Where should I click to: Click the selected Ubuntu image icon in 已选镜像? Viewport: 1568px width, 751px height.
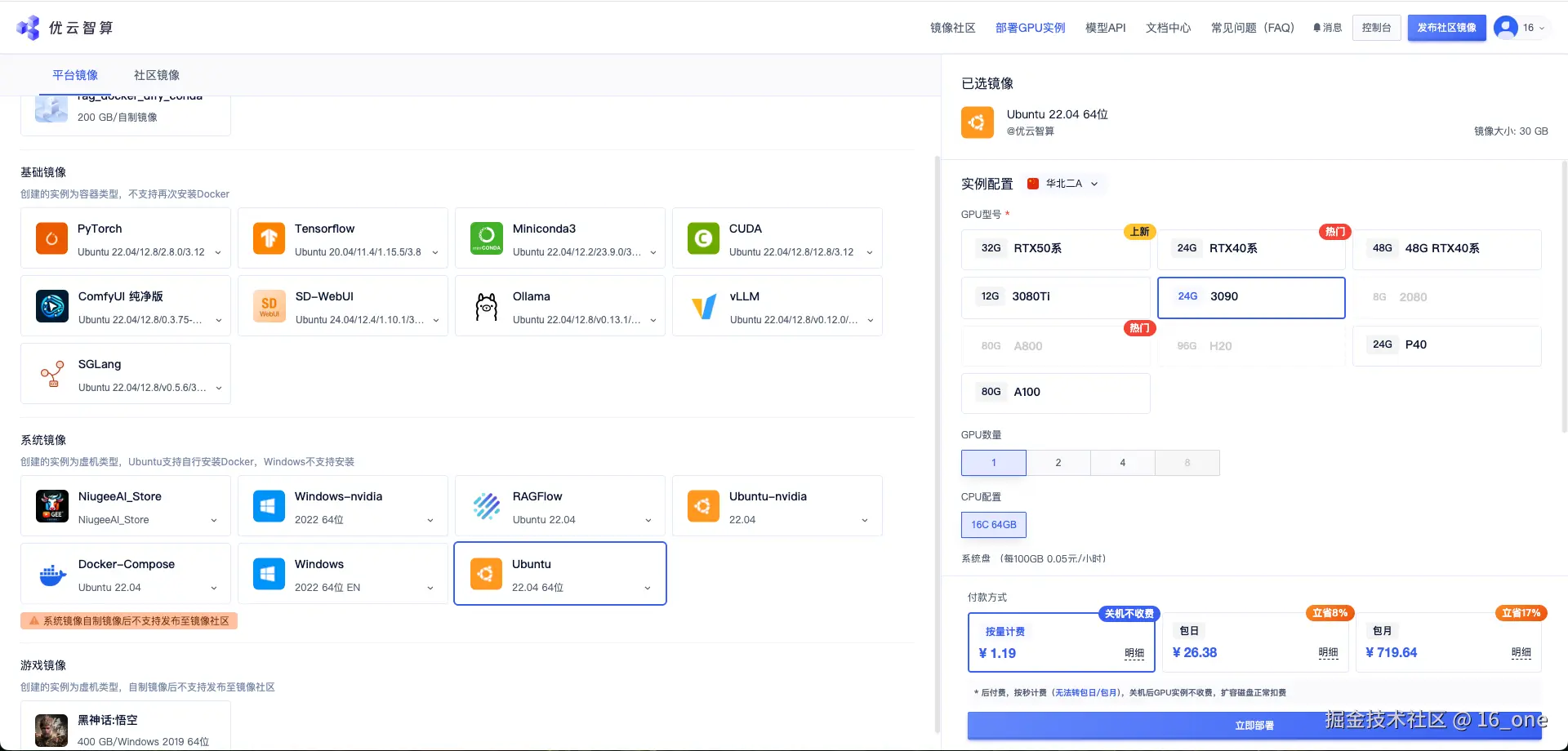point(978,122)
